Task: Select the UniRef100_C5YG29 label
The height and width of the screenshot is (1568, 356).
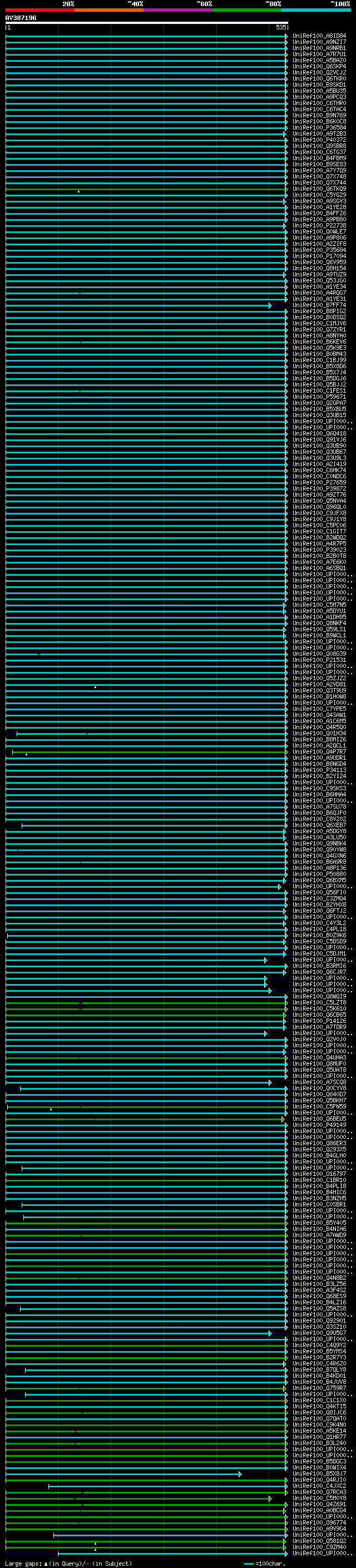Action: 319,195
